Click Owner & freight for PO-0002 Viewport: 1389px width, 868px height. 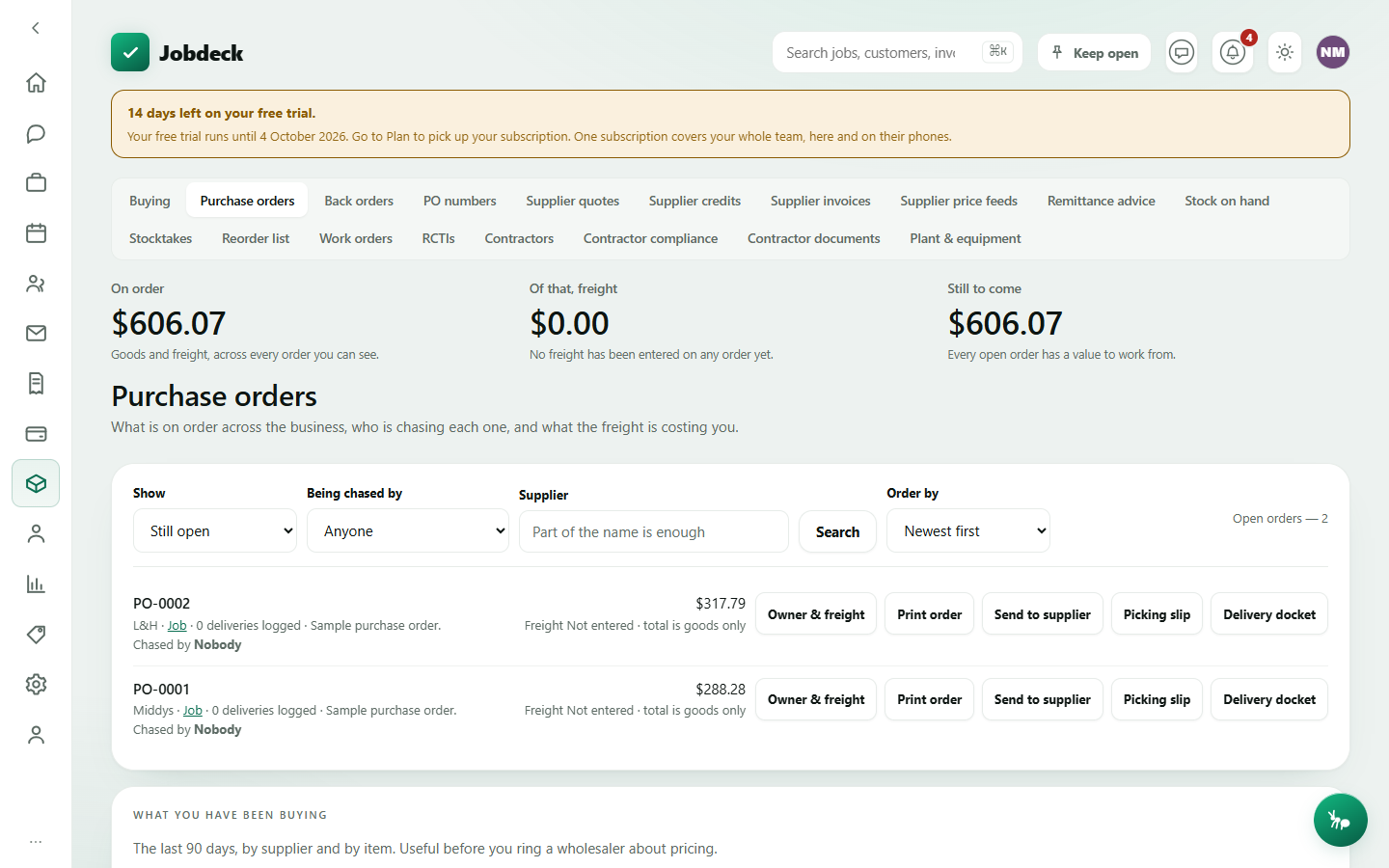[x=816, y=614]
